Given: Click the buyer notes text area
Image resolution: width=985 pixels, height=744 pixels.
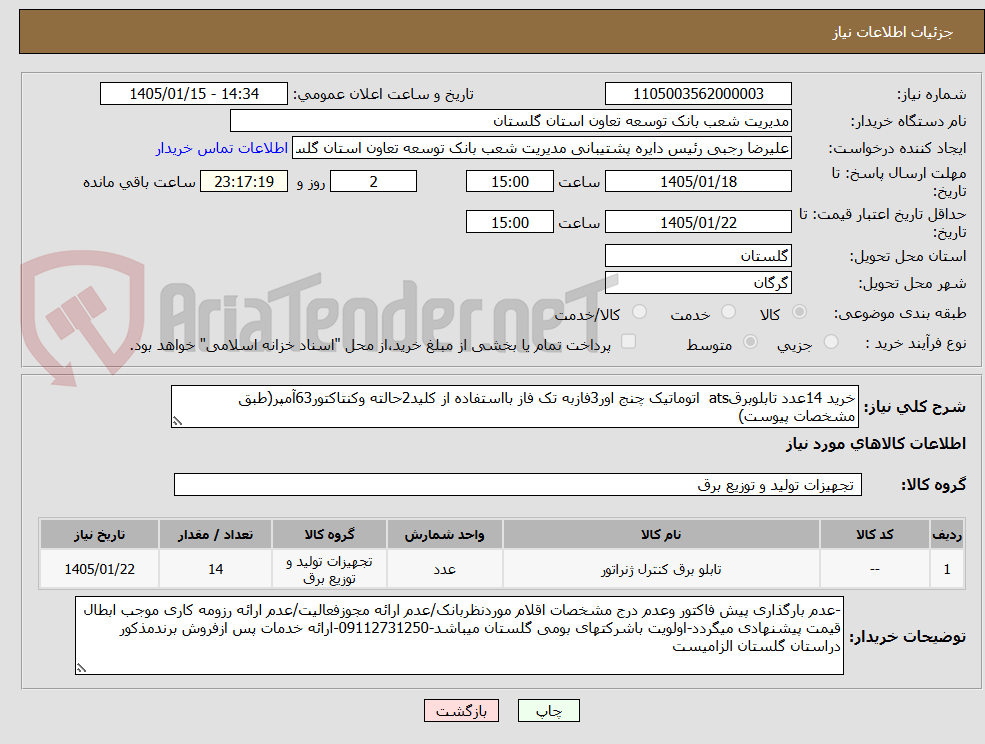Looking at the screenshot, I should (459, 636).
